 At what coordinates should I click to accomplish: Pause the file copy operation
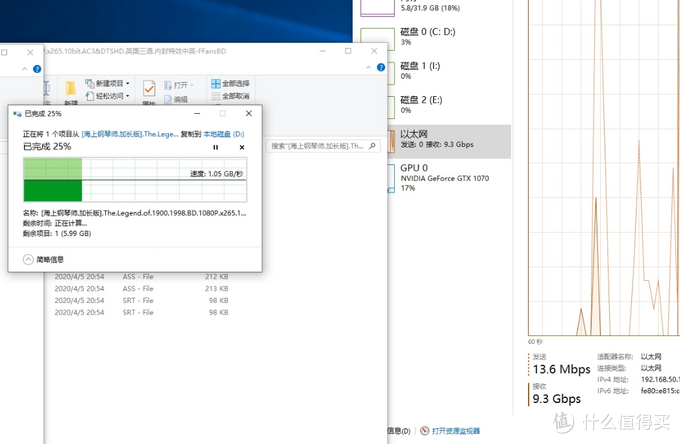pyautogui.click(x=216, y=147)
